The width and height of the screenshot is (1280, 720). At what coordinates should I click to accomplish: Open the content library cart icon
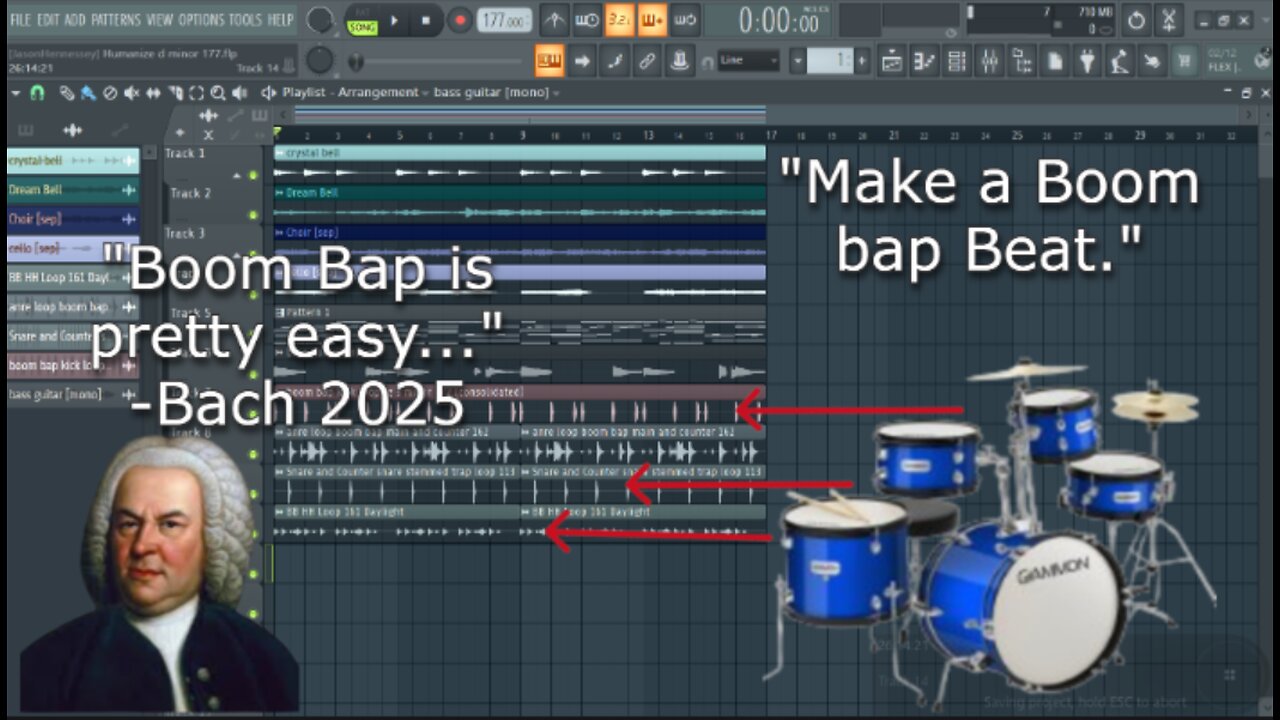(x=1185, y=62)
